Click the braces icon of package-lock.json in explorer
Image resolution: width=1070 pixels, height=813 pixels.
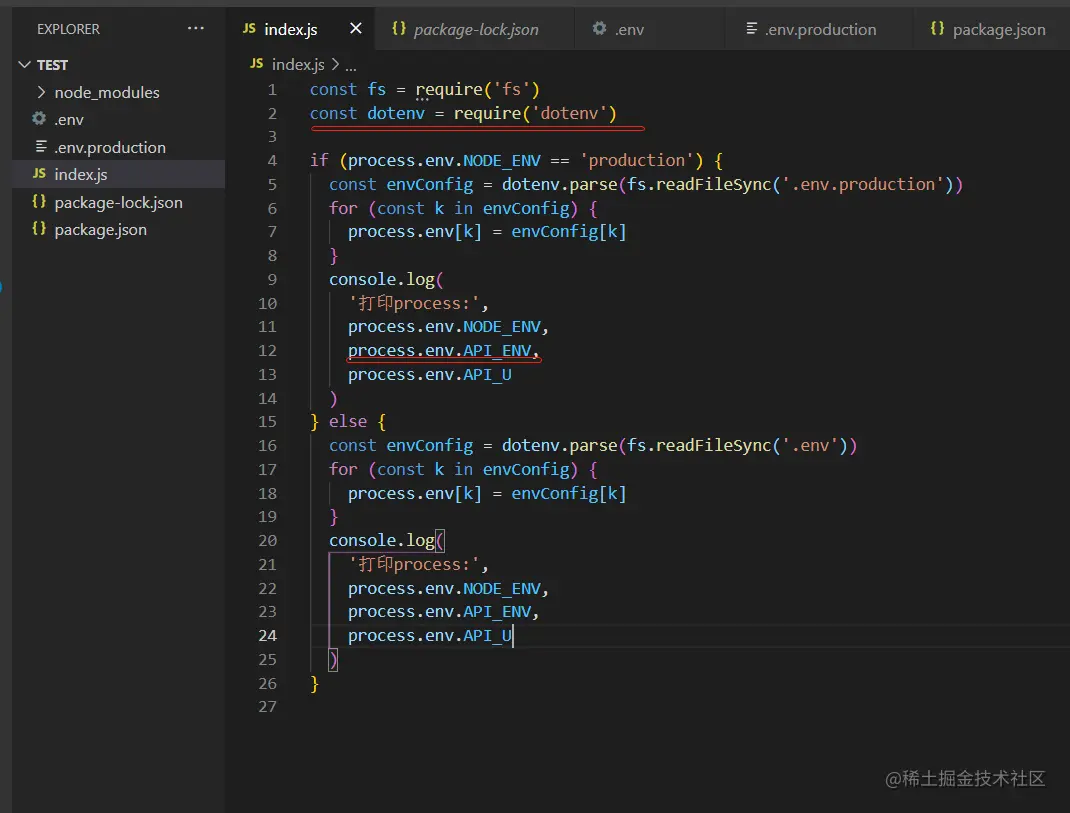coord(39,202)
